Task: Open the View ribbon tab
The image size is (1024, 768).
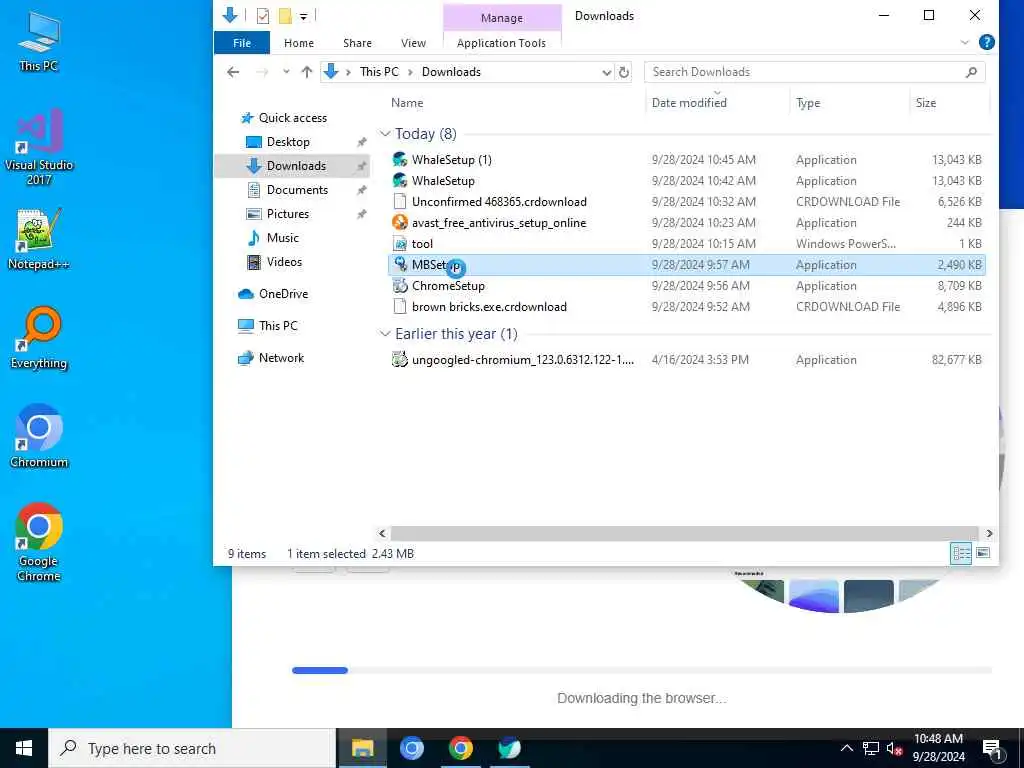Action: pos(413,43)
